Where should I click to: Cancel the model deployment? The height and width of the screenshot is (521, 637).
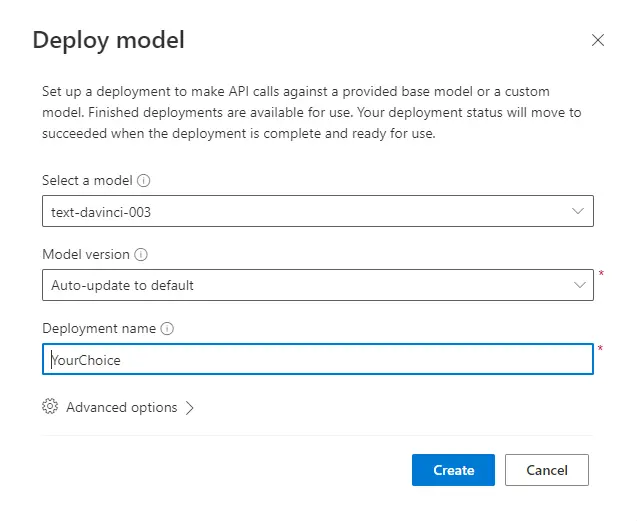click(546, 470)
